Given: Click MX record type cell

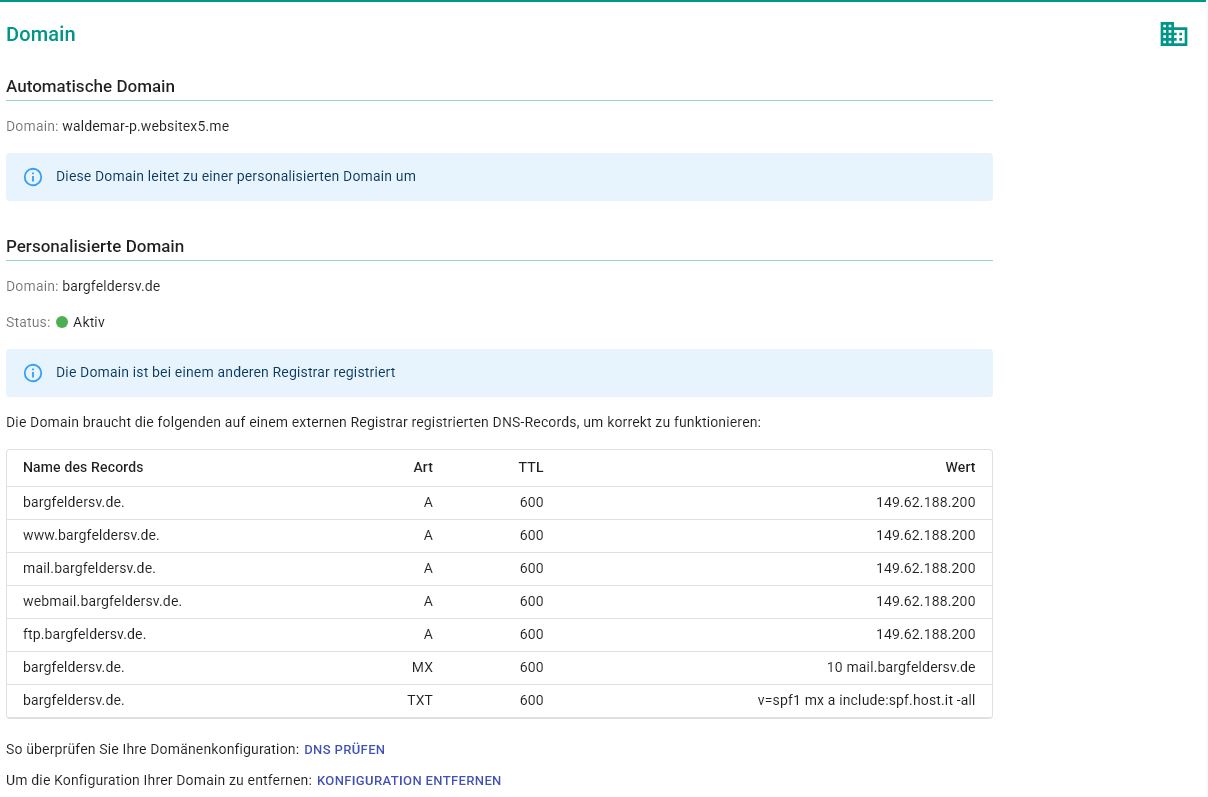Looking at the screenshot, I should click(x=422, y=667).
